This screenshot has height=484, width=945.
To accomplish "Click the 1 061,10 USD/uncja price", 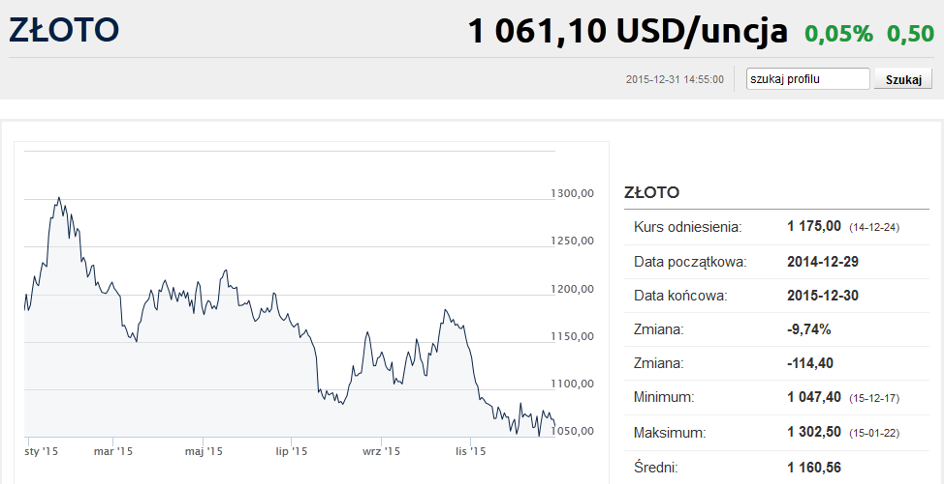I will click(x=627, y=32).
